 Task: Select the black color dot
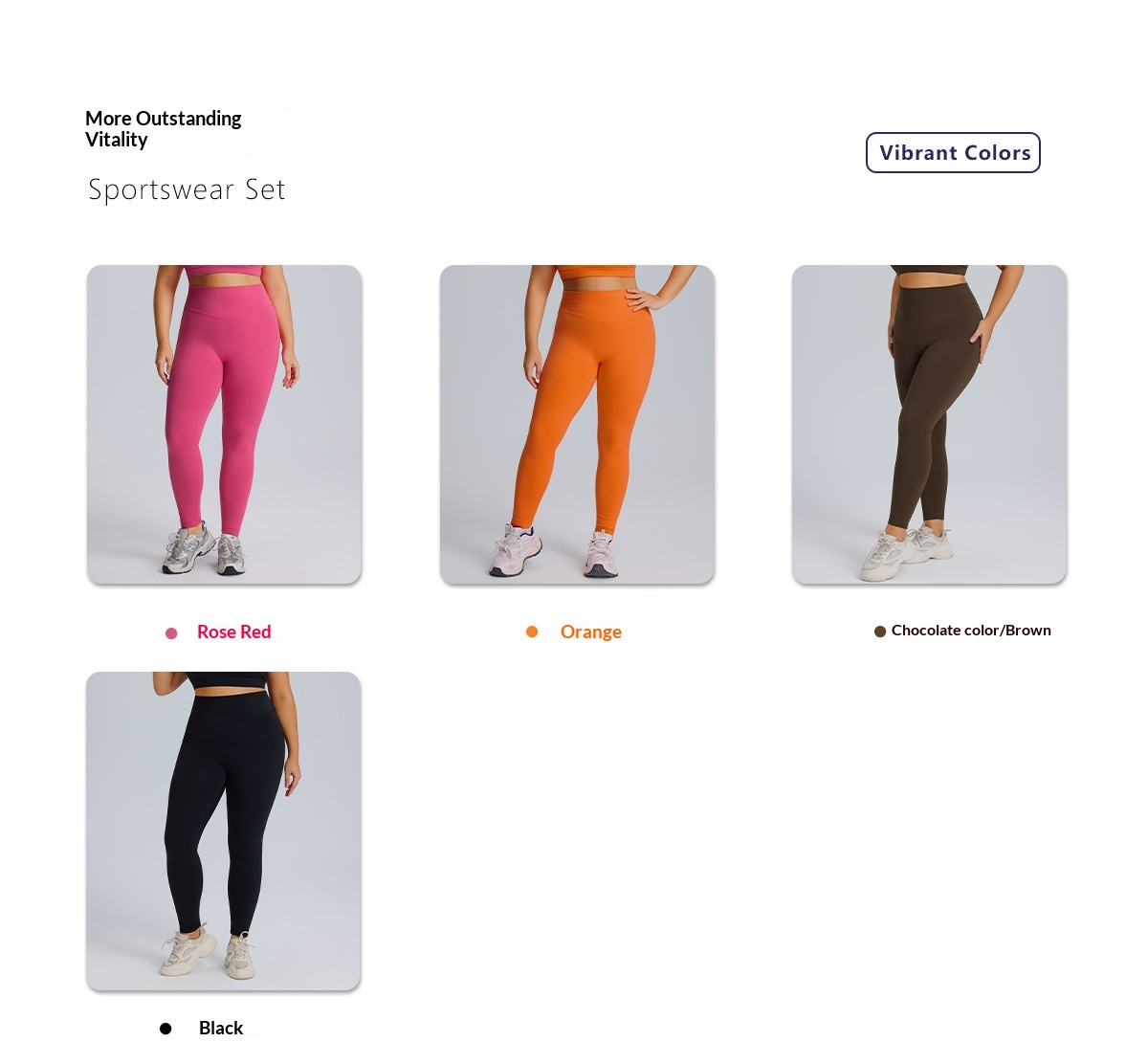(166, 1029)
